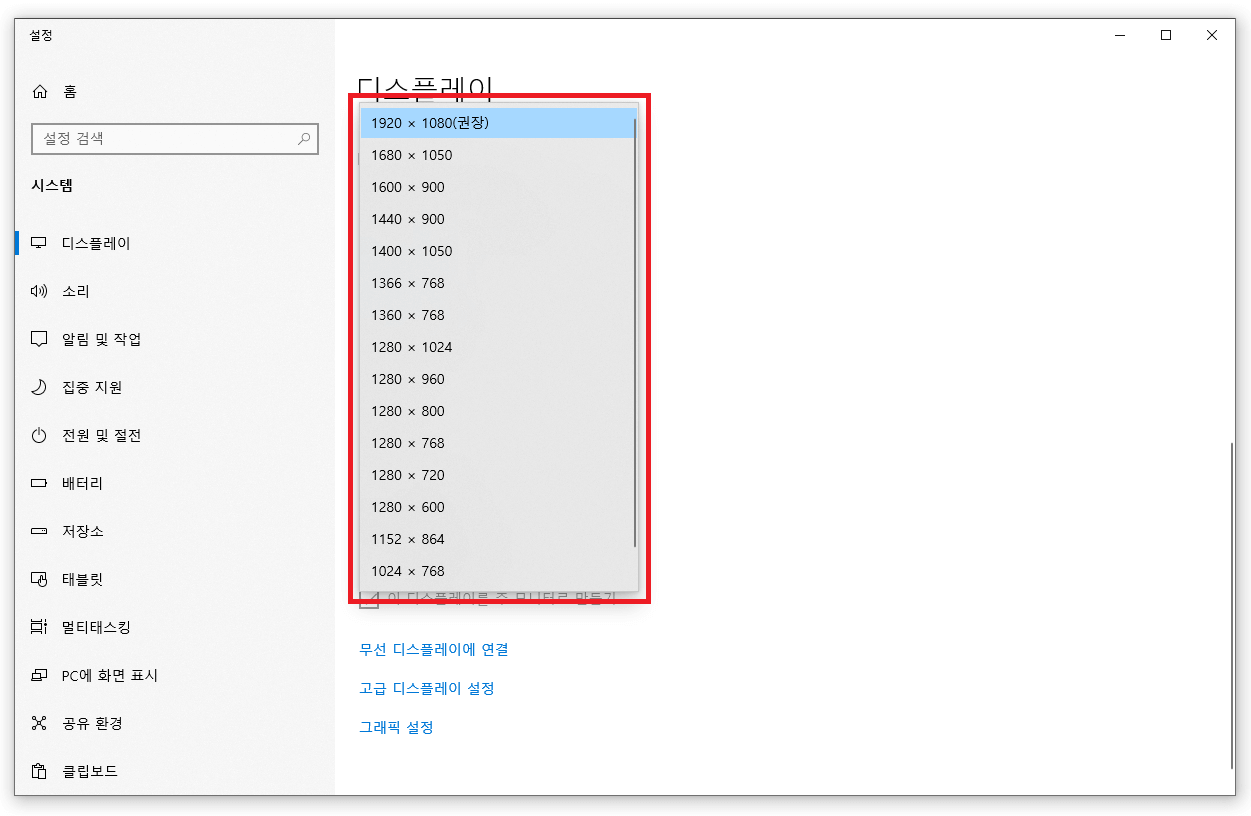1251x816 pixels.
Task: Select 1280 × 1024 option
Action: tap(498, 347)
